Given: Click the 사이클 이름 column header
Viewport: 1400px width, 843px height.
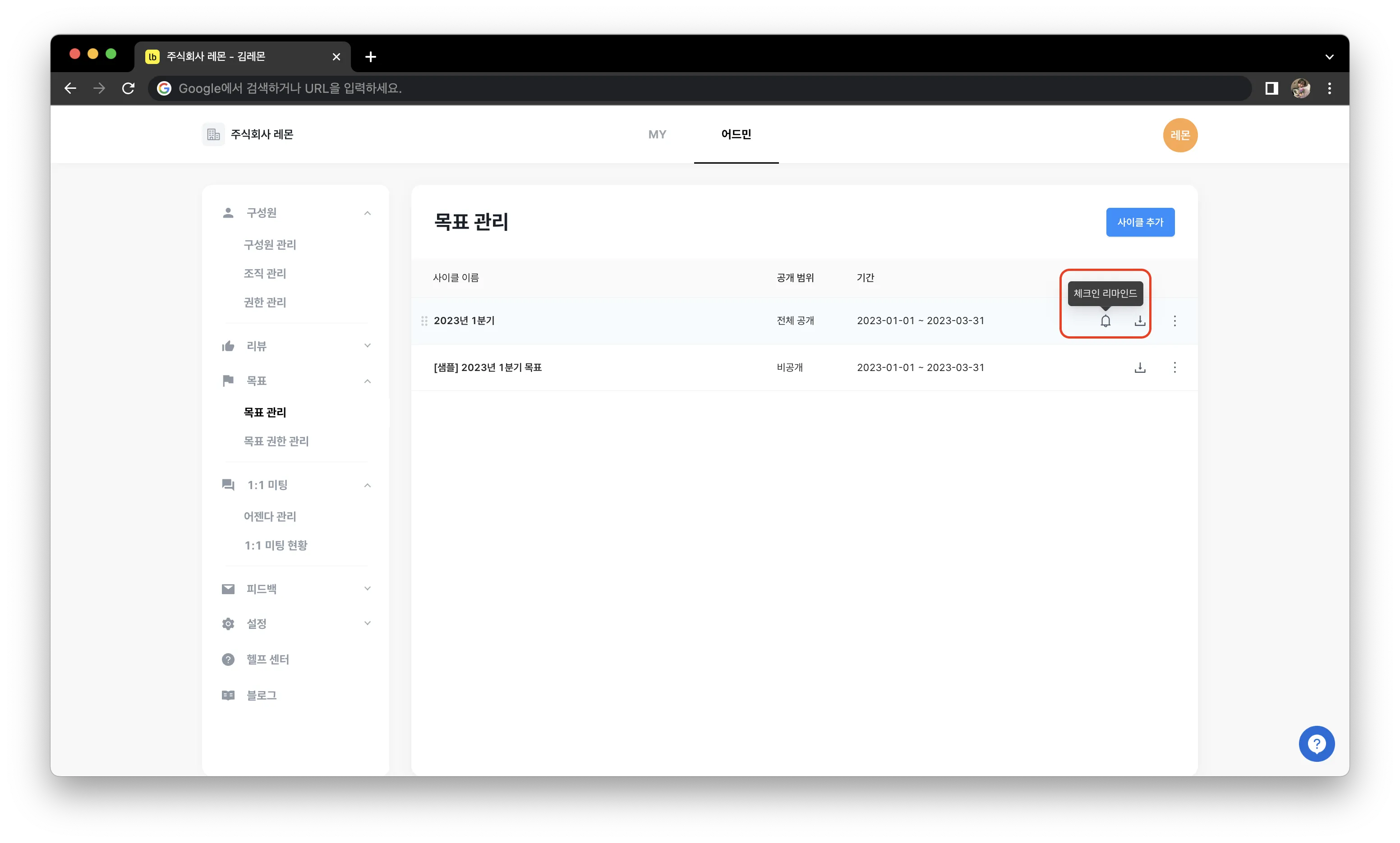Looking at the screenshot, I should point(456,278).
